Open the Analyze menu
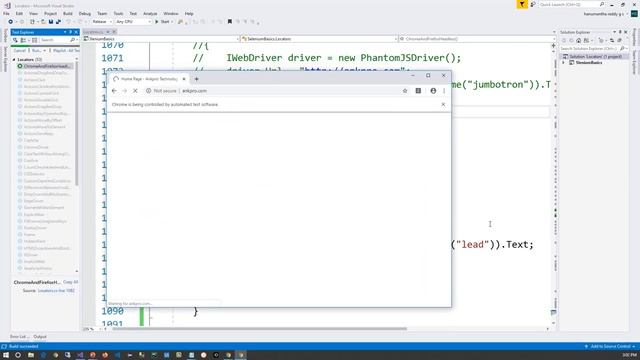 (150, 13)
